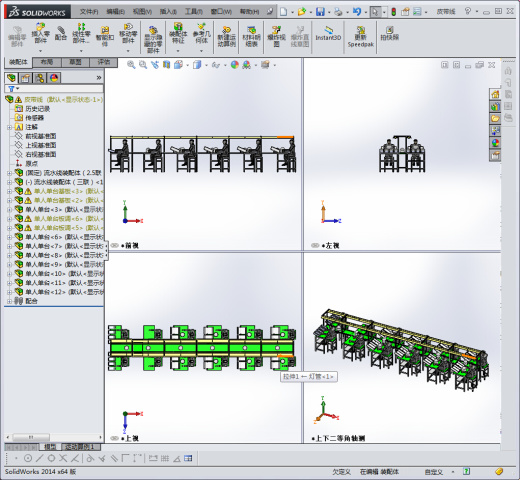Open the dropdown under 插入零部件

(40, 51)
